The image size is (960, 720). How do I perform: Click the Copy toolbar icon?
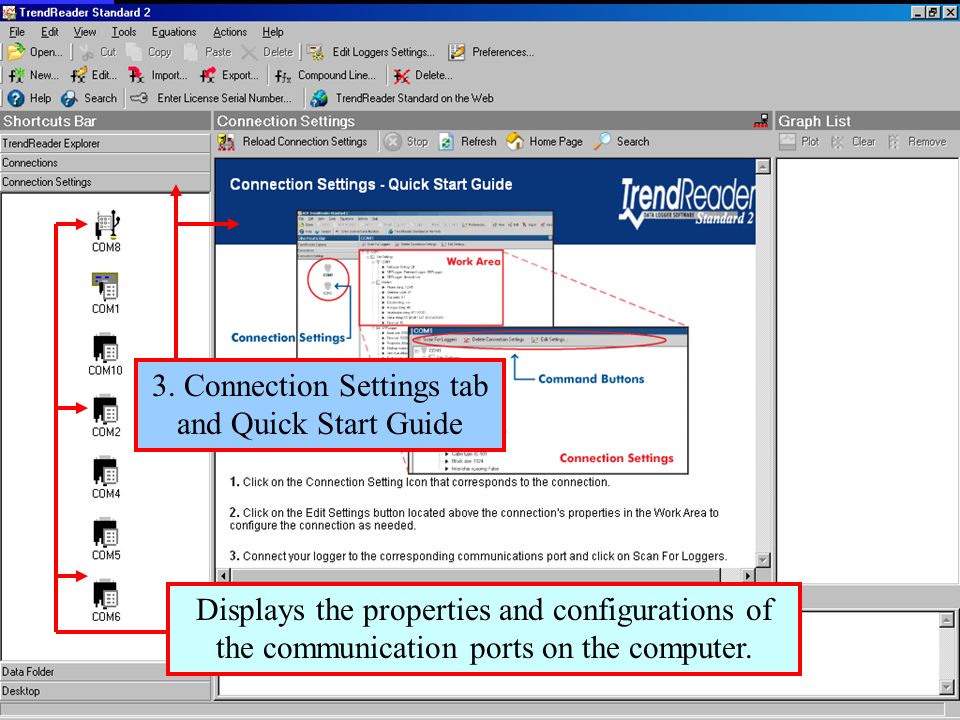pyautogui.click(x=149, y=53)
